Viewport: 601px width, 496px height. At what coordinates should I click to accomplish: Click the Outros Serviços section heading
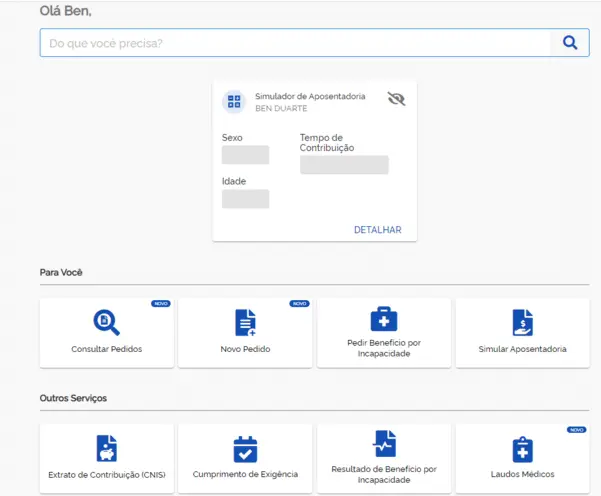pos(73,398)
